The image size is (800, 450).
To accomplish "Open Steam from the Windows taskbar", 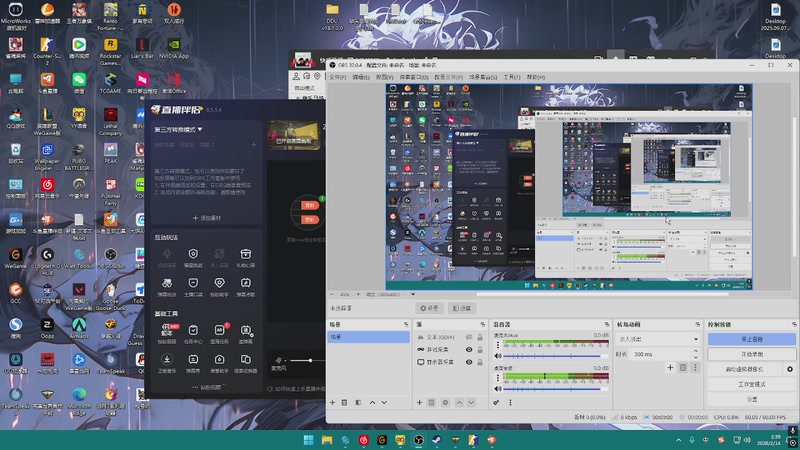I will pyautogui.click(x=437, y=440).
